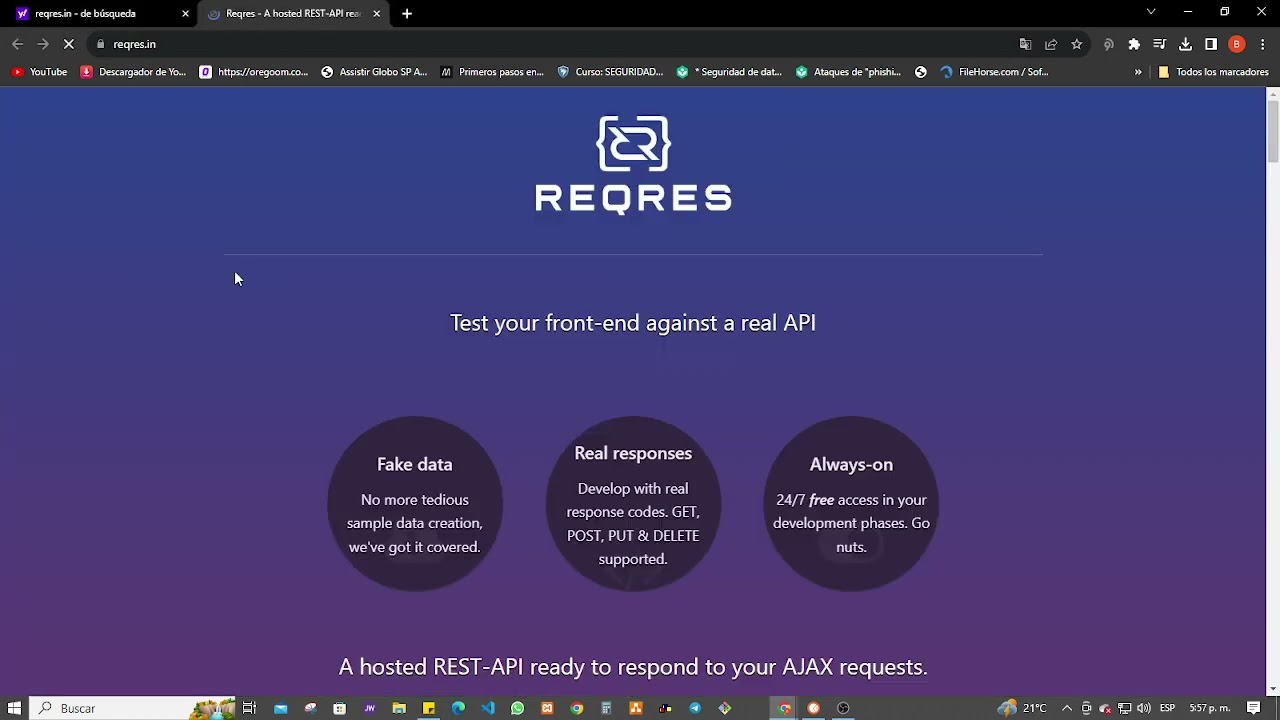Screen dimensions: 1280x720
Task: Open the 'Ataques de phishi...' bookmark
Action: [x=848, y=72]
